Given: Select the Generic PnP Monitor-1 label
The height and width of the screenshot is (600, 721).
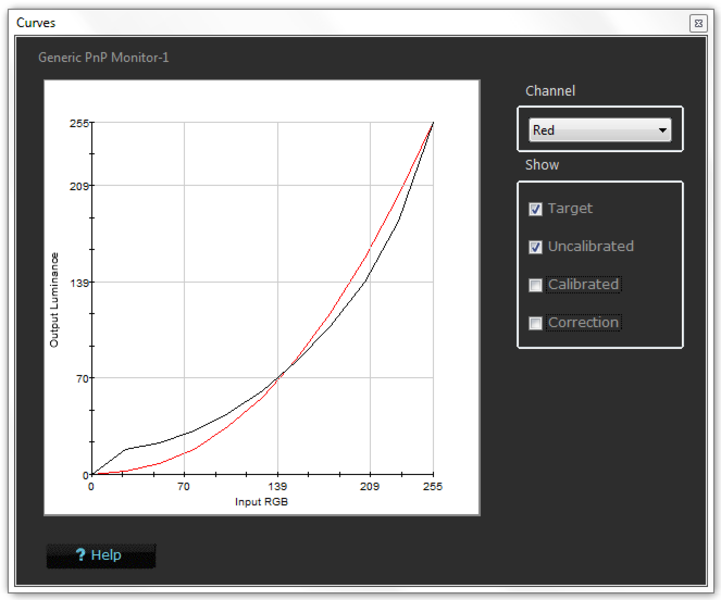Looking at the screenshot, I should (103, 57).
